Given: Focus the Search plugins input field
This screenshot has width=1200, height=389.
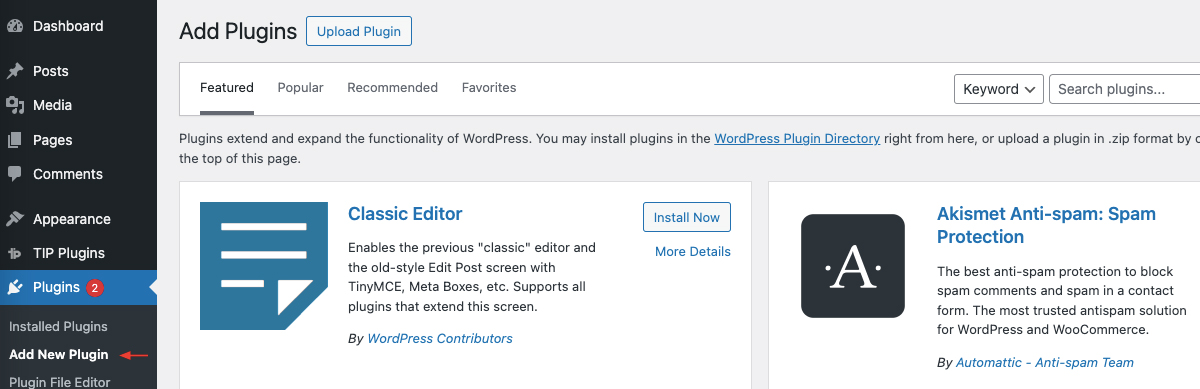Looking at the screenshot, I should point(1124,89).
